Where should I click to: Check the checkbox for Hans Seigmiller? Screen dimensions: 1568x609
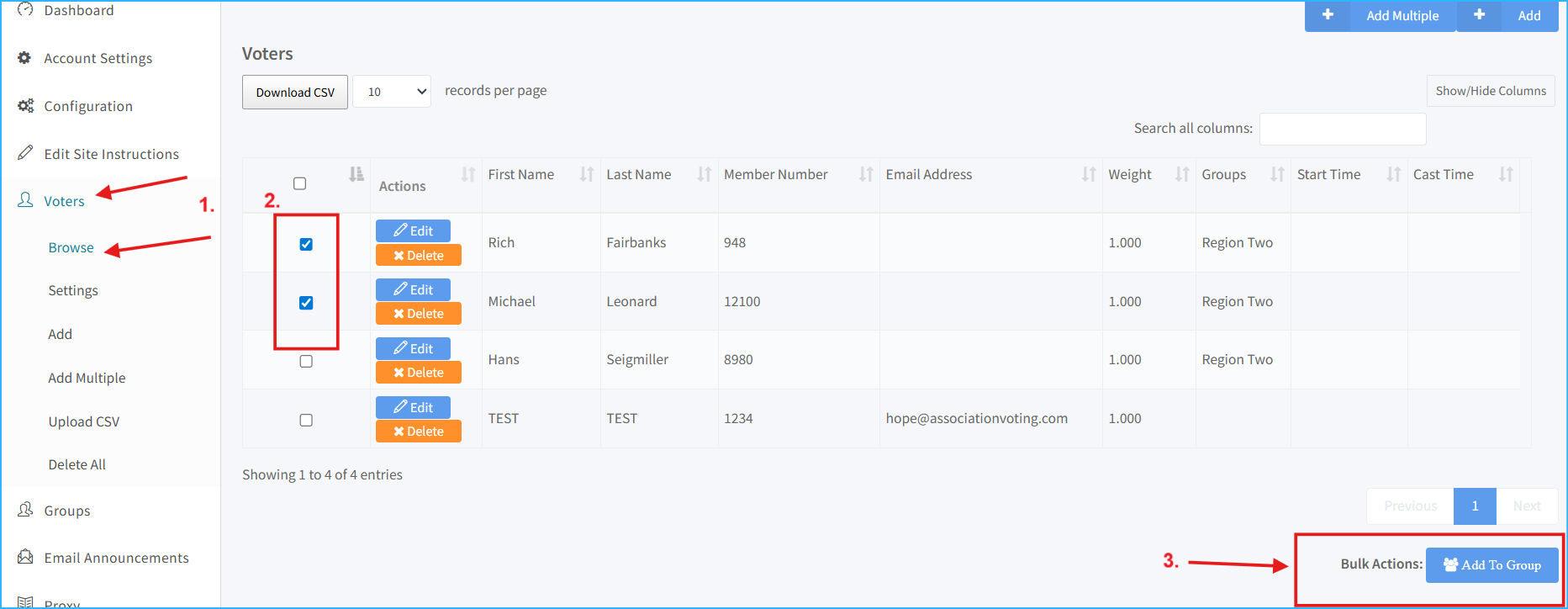[306, 361]
